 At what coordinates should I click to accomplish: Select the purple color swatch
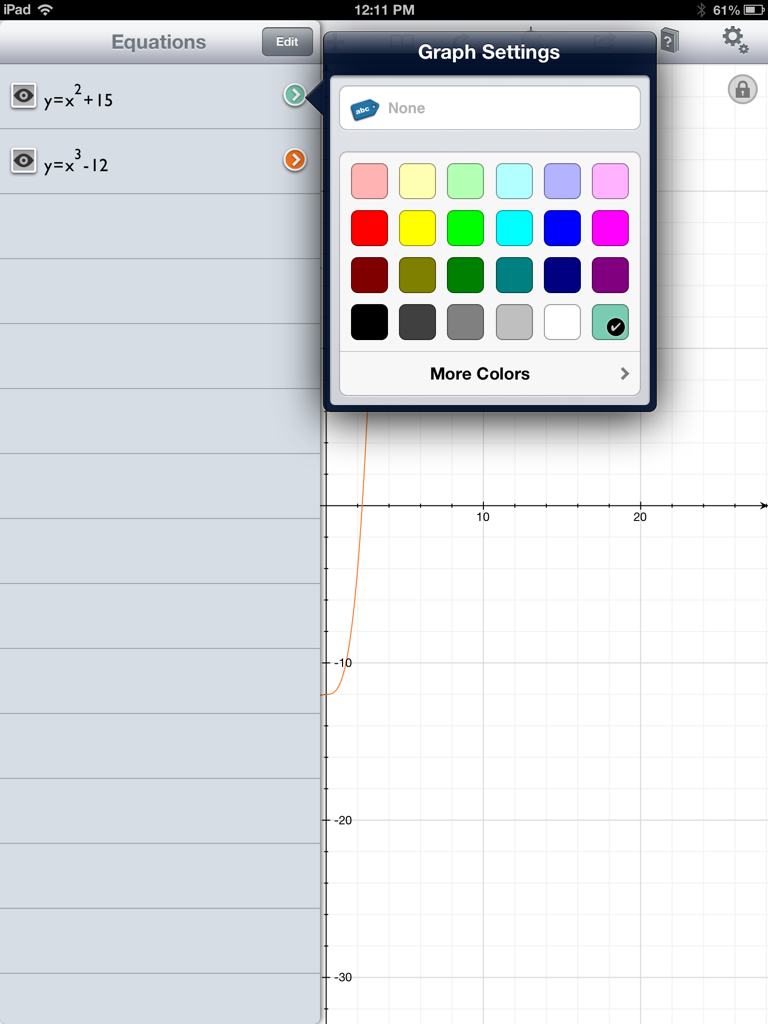coord(611,275)
